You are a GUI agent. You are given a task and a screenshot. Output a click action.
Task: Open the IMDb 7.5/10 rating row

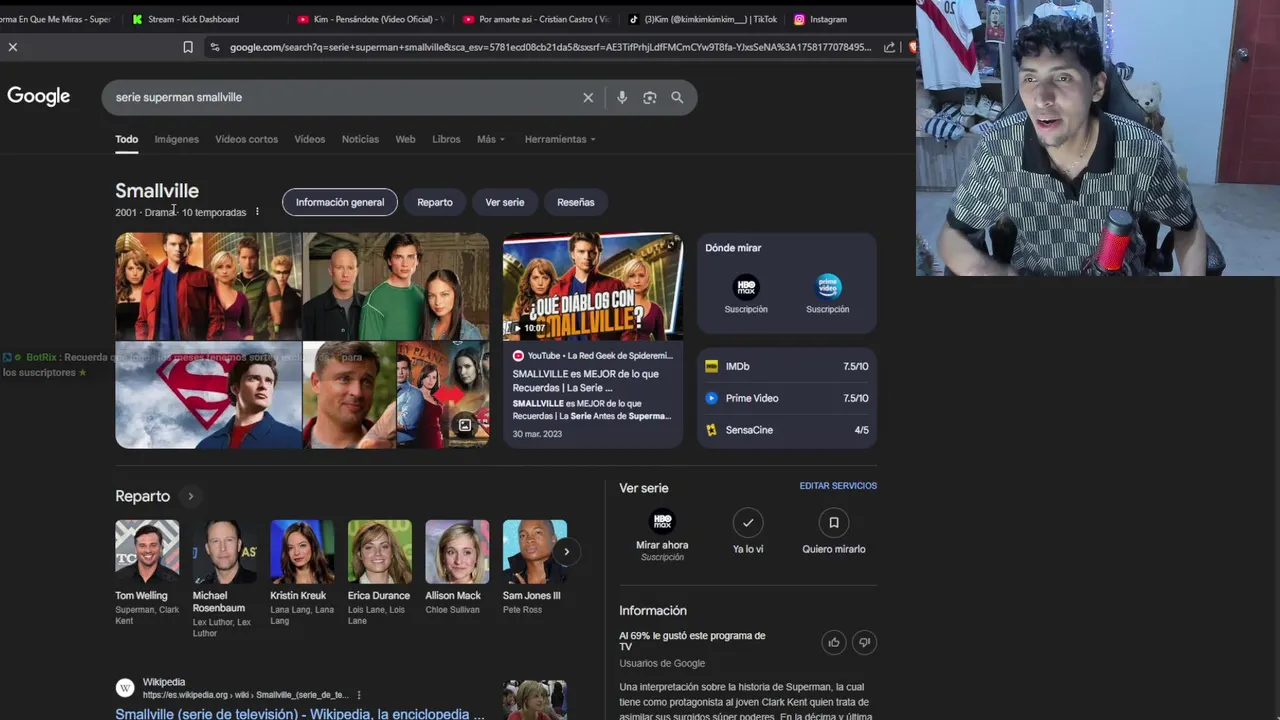click(x=787, y=366)
